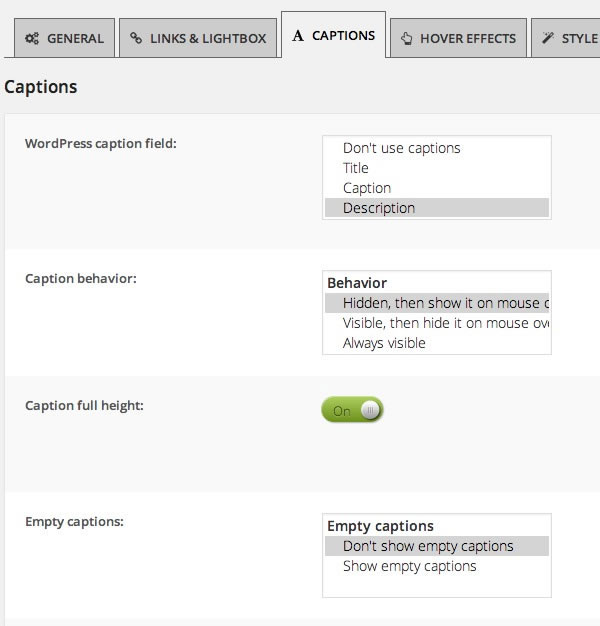Click the chain link icon on Links & Lightbox tab
600x626 pixels.
136,38
